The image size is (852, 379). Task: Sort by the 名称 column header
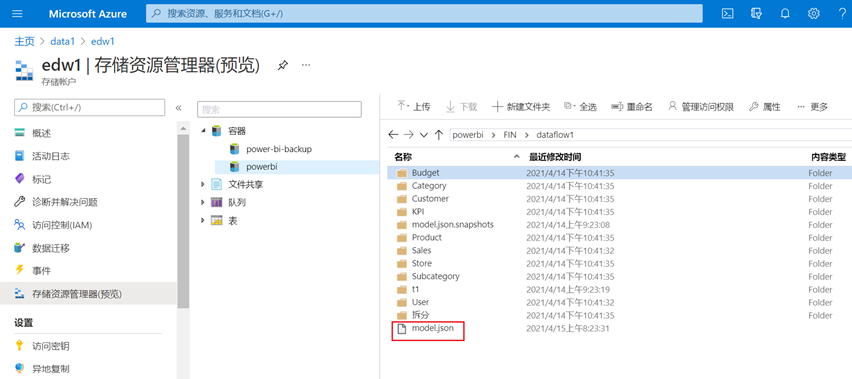click(x=403, y=157)
